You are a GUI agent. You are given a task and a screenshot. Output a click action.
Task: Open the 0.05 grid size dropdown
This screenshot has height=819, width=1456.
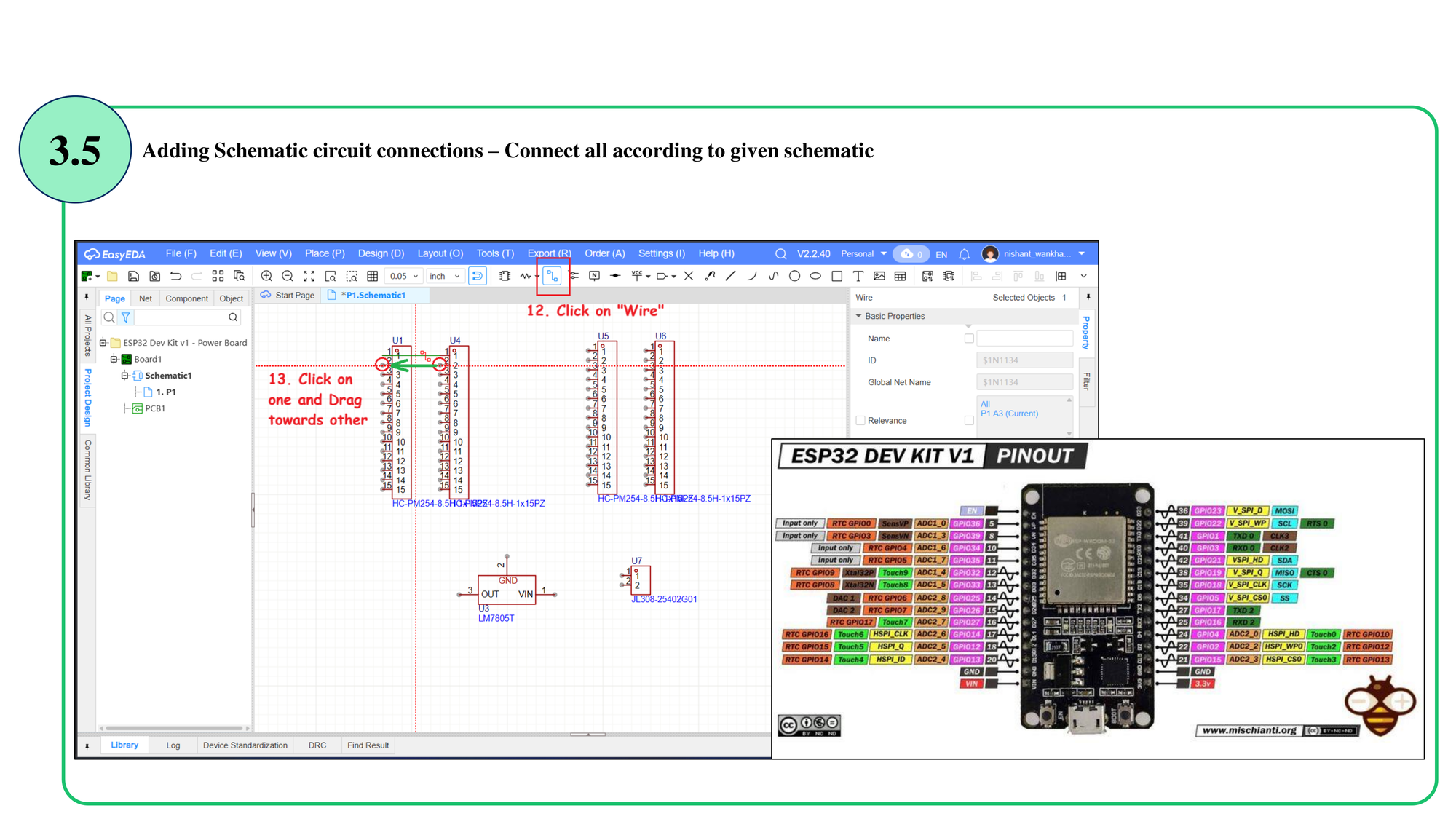coord(404,276)
